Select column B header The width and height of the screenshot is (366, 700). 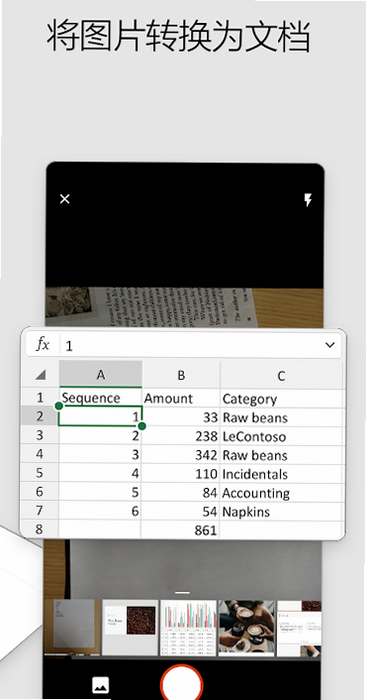point(181,375)
